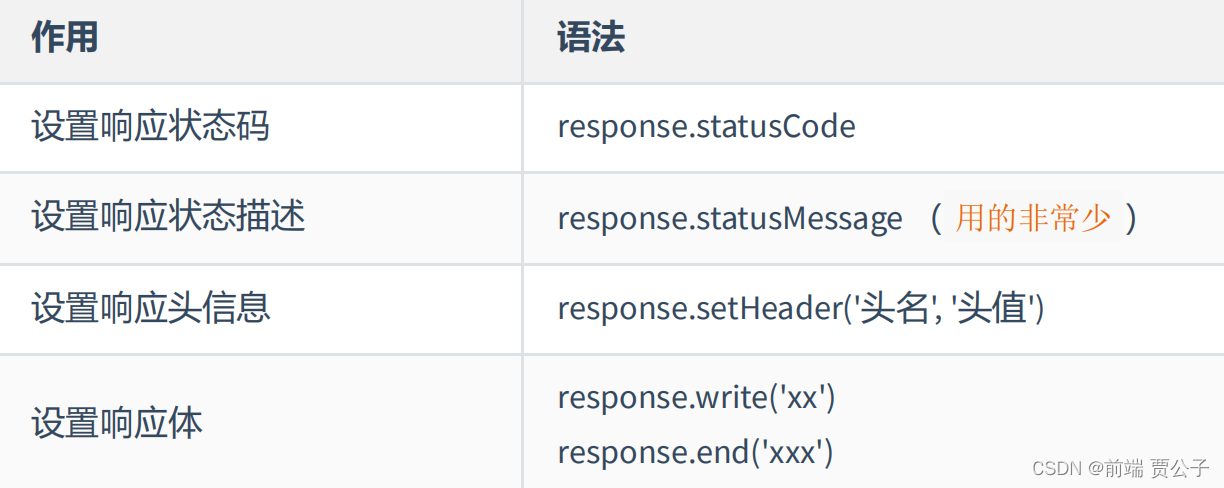Screen dimensions: 1224x488
Task: Click the @前端 贾公子 author watermark
Action: 1150,468
